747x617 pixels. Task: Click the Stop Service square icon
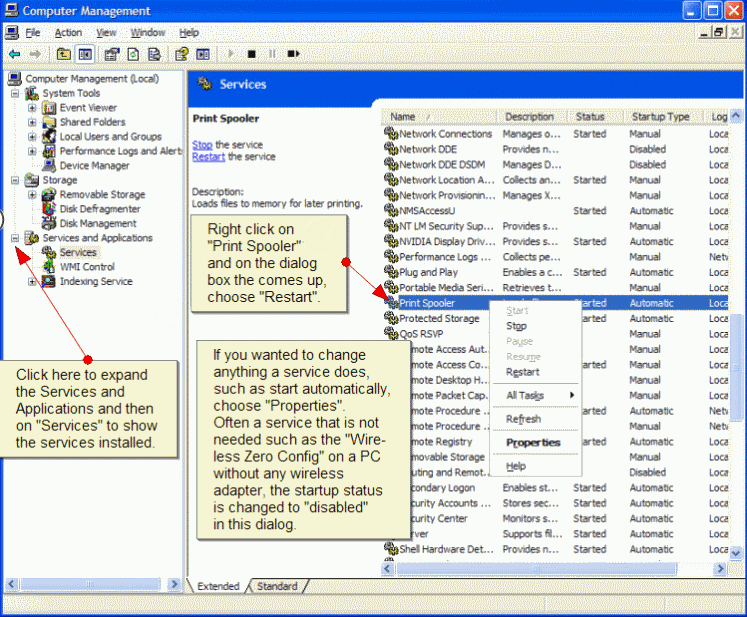pos(252,54)
